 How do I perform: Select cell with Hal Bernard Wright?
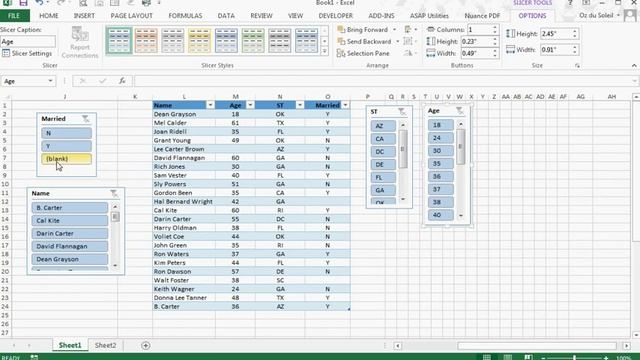pos(184,202)
